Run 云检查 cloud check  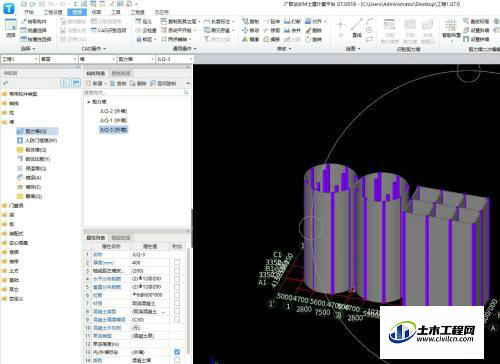tap(146, 30)
